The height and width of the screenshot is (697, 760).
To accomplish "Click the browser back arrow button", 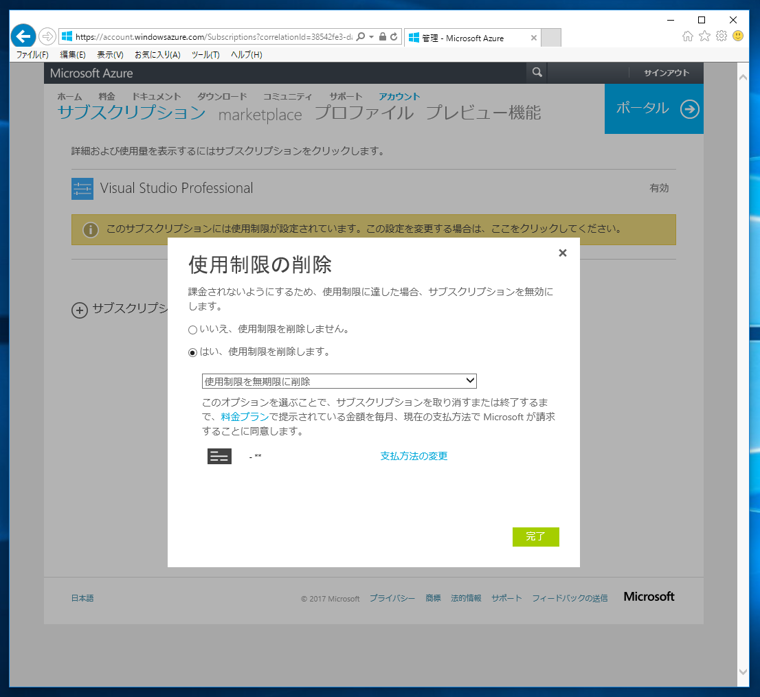I will coord(23,36).
